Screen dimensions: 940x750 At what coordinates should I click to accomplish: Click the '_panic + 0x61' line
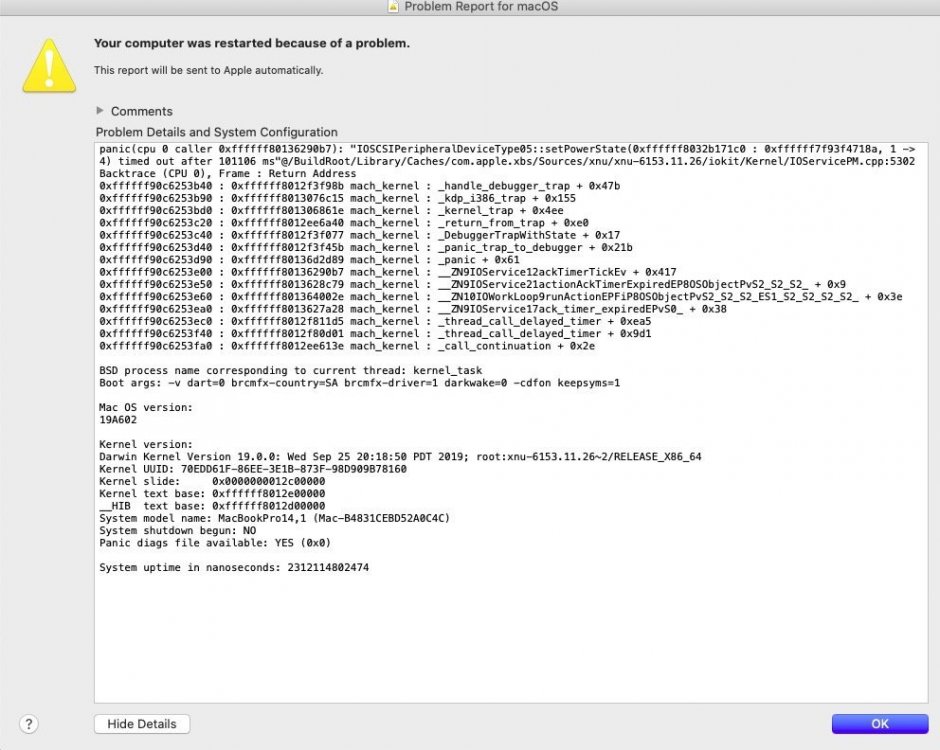click(x=309, y=260)
